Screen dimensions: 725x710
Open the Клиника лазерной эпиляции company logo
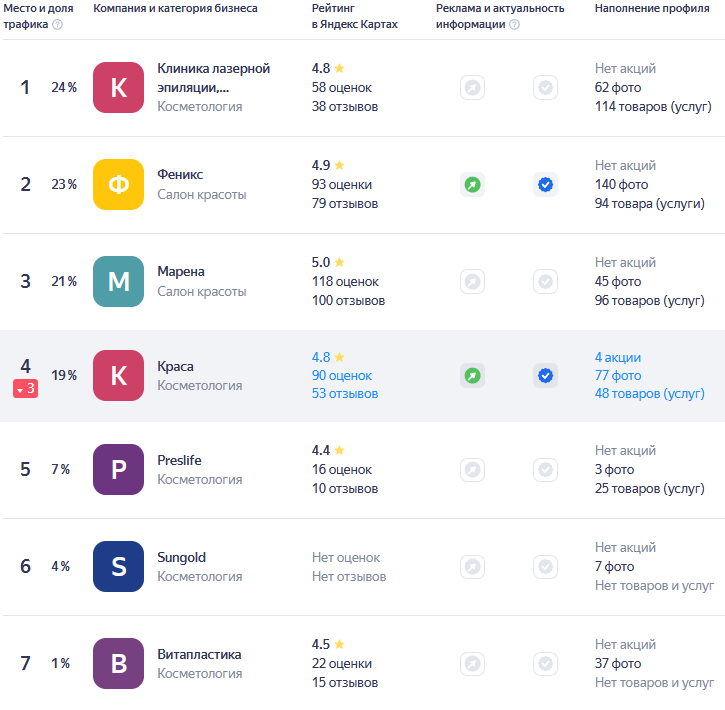[118, 87]
